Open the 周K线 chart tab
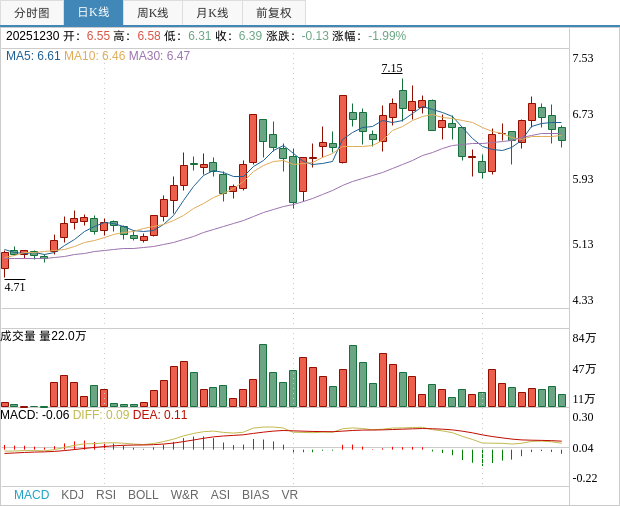620x506 pixels. tap(153, 13)
